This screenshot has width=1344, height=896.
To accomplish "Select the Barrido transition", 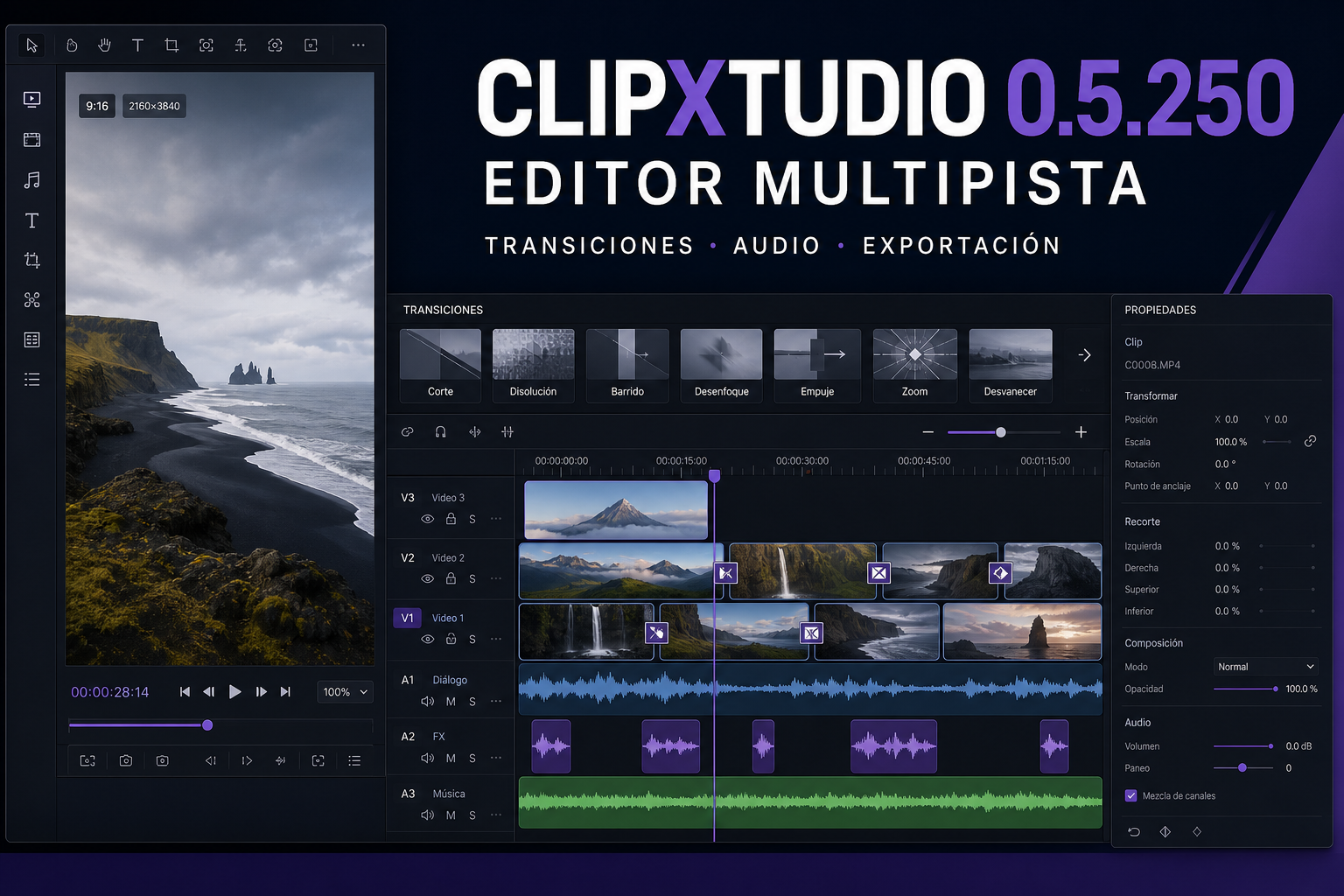I will click(x=627, y=366).
